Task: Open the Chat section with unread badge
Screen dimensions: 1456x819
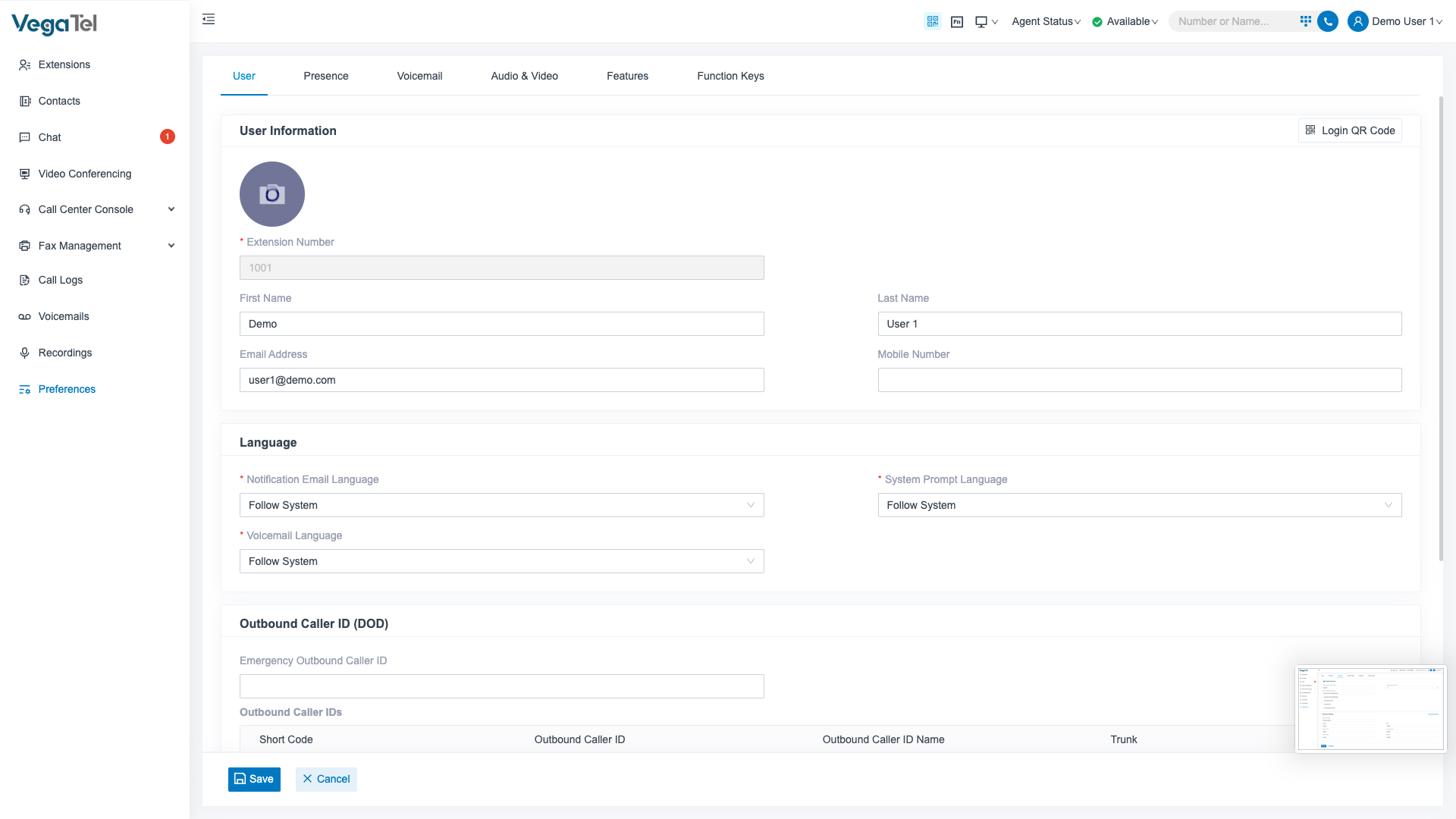Action: click(50, 137)
